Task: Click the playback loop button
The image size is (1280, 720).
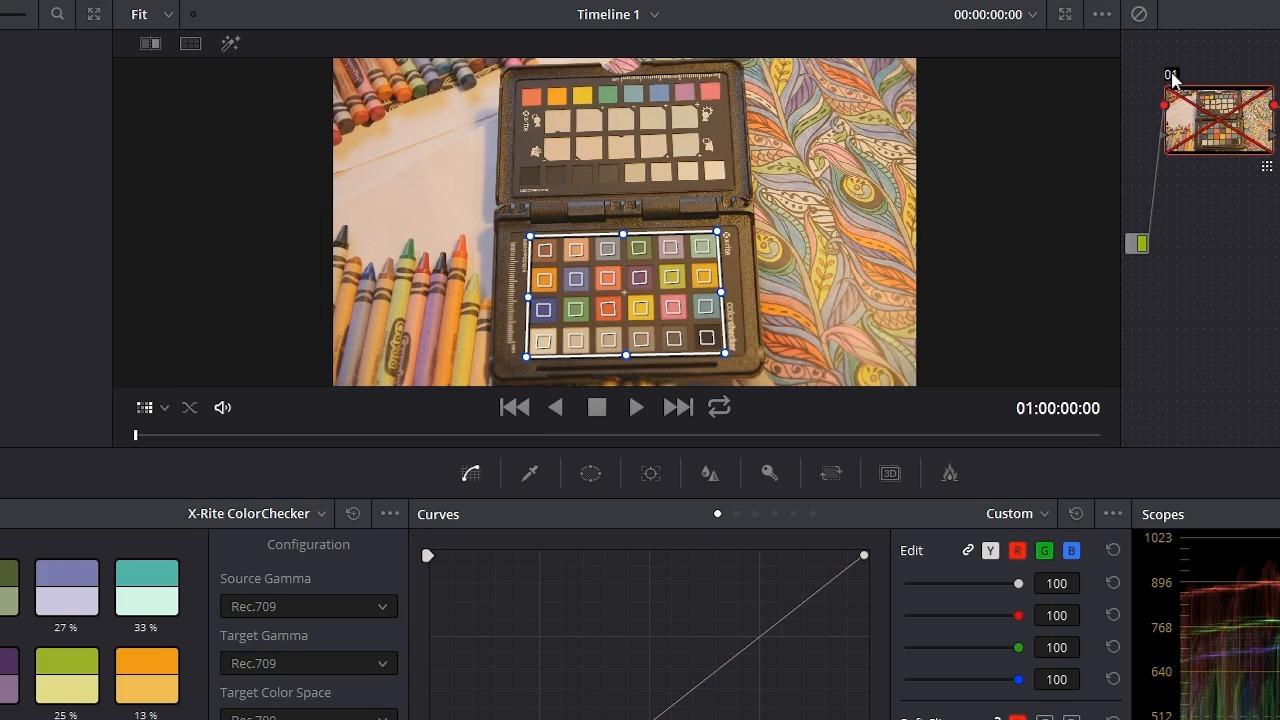Action: (x=719, y=406)
